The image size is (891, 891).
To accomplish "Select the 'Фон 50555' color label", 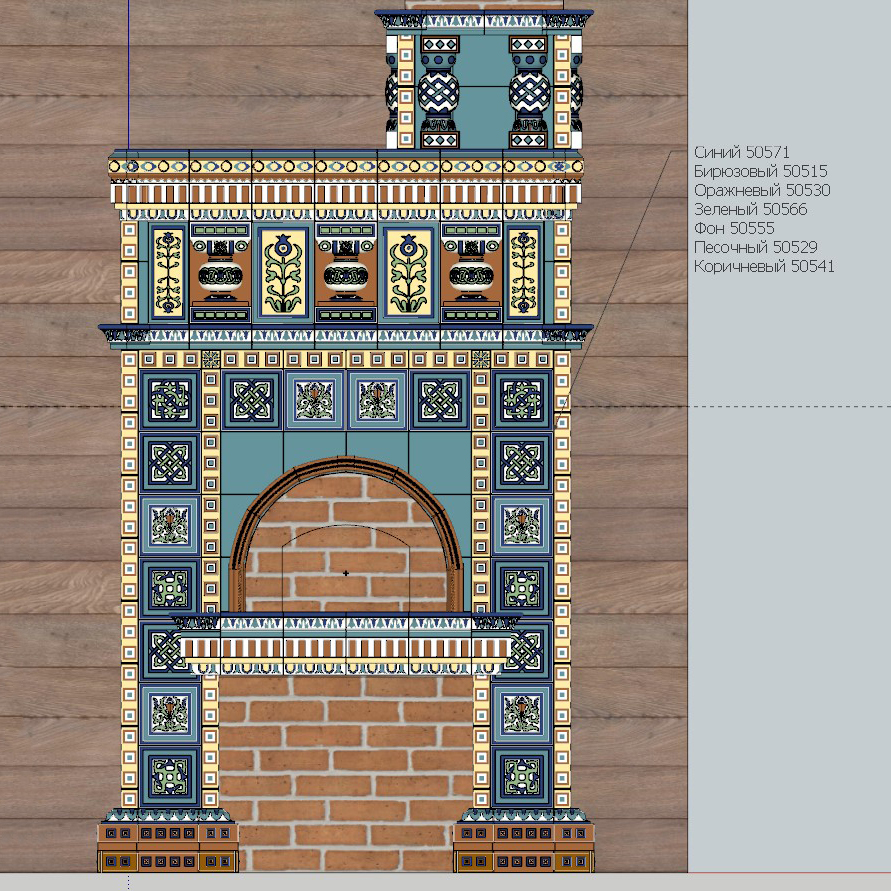I will pos(734,228).
